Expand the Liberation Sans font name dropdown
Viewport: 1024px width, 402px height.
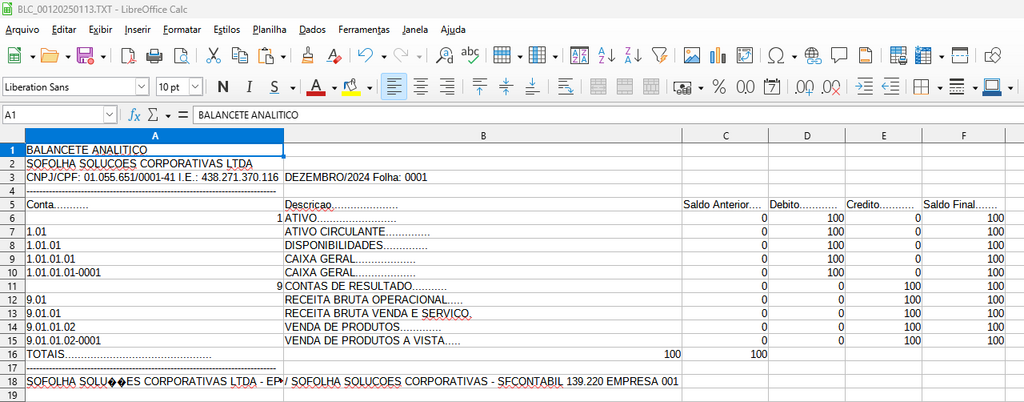[141, 87]
